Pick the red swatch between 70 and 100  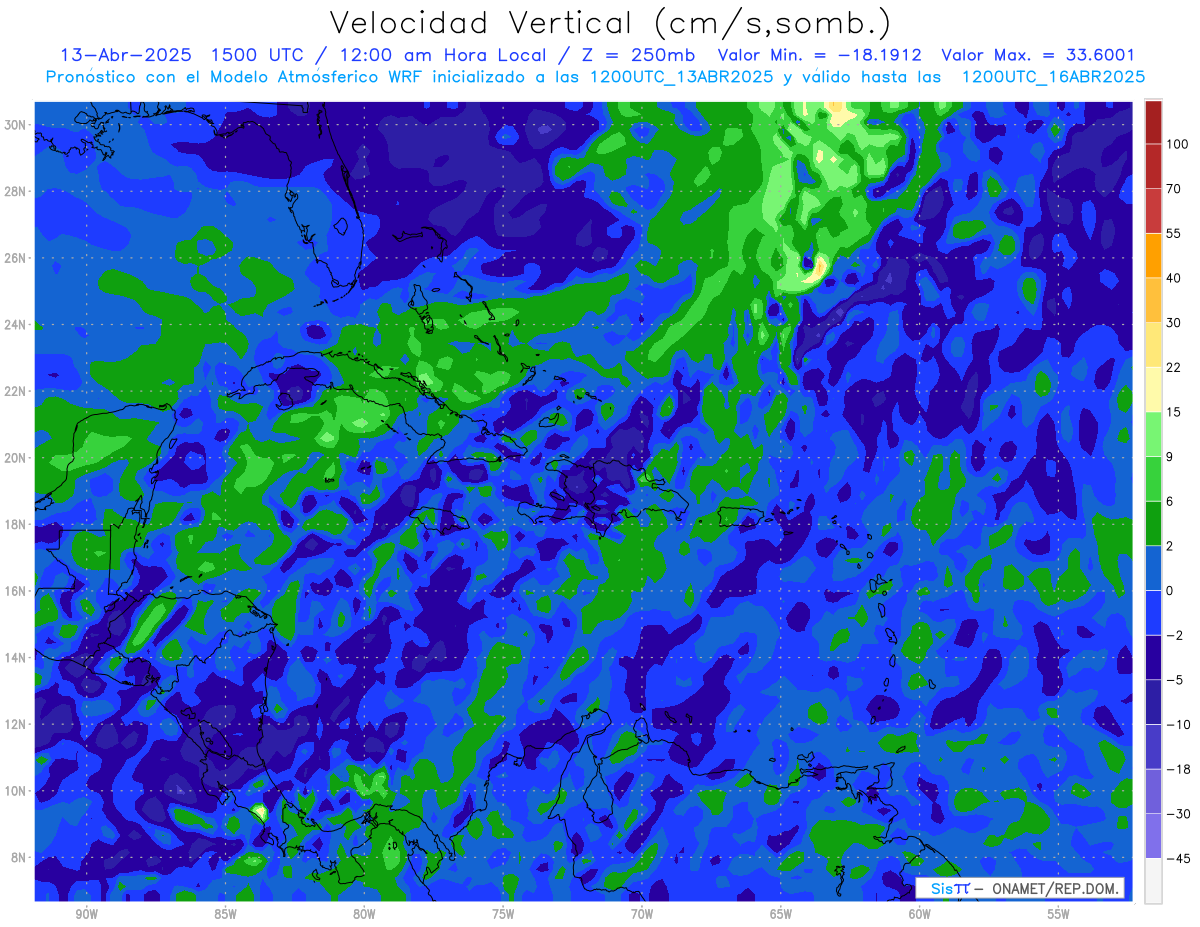[x=1153, y=166]
